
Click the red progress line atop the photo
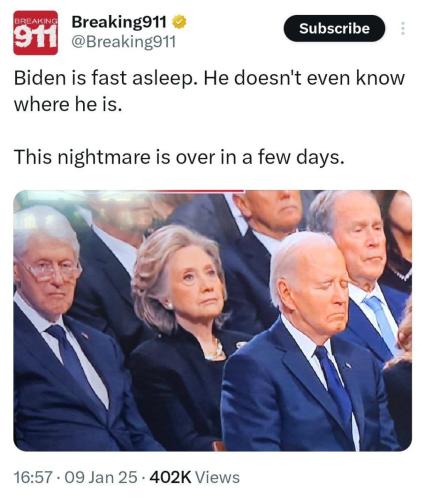(x=199, y=191)
